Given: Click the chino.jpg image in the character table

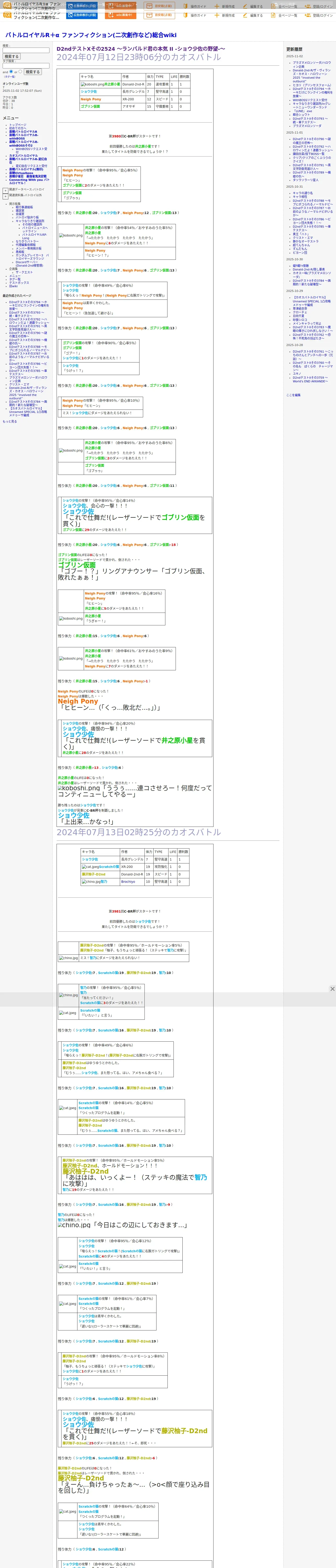Looking at the screenshot, I should click(x=91, y=881).
